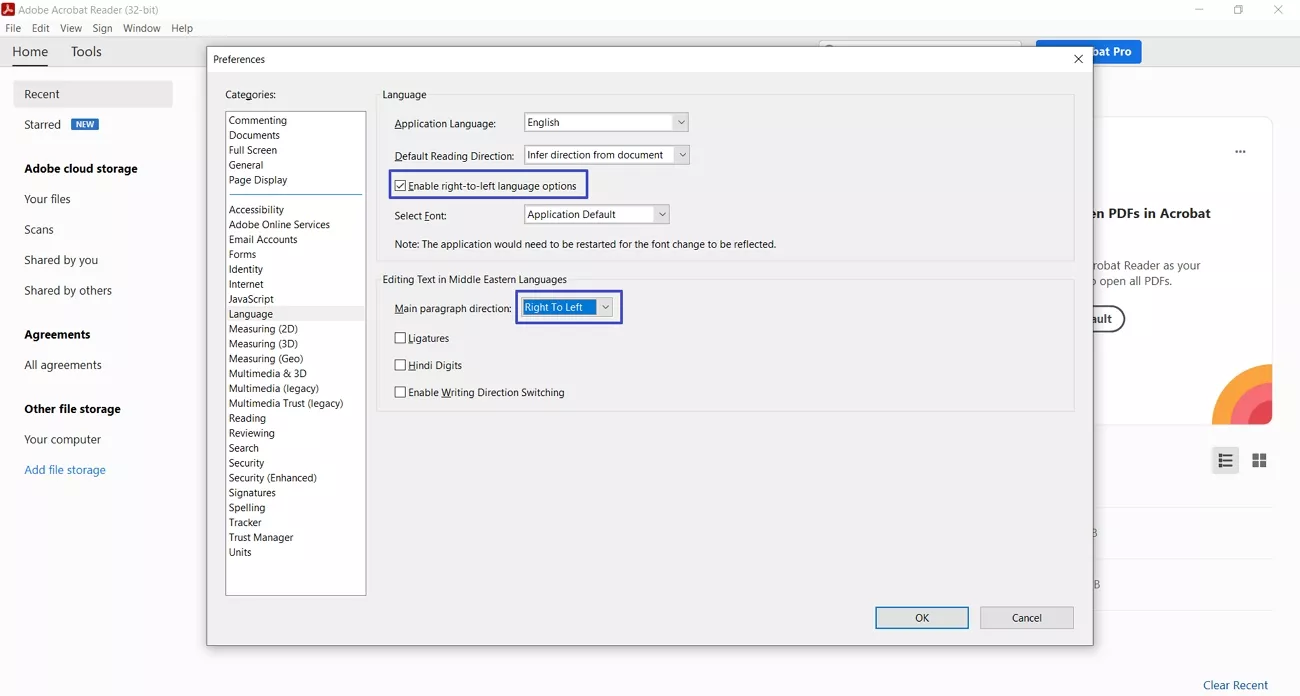Click the Adobe Acrobat title bar icon
The width and height of the screenshot is (1300, 696).
(x=9, y=9)
